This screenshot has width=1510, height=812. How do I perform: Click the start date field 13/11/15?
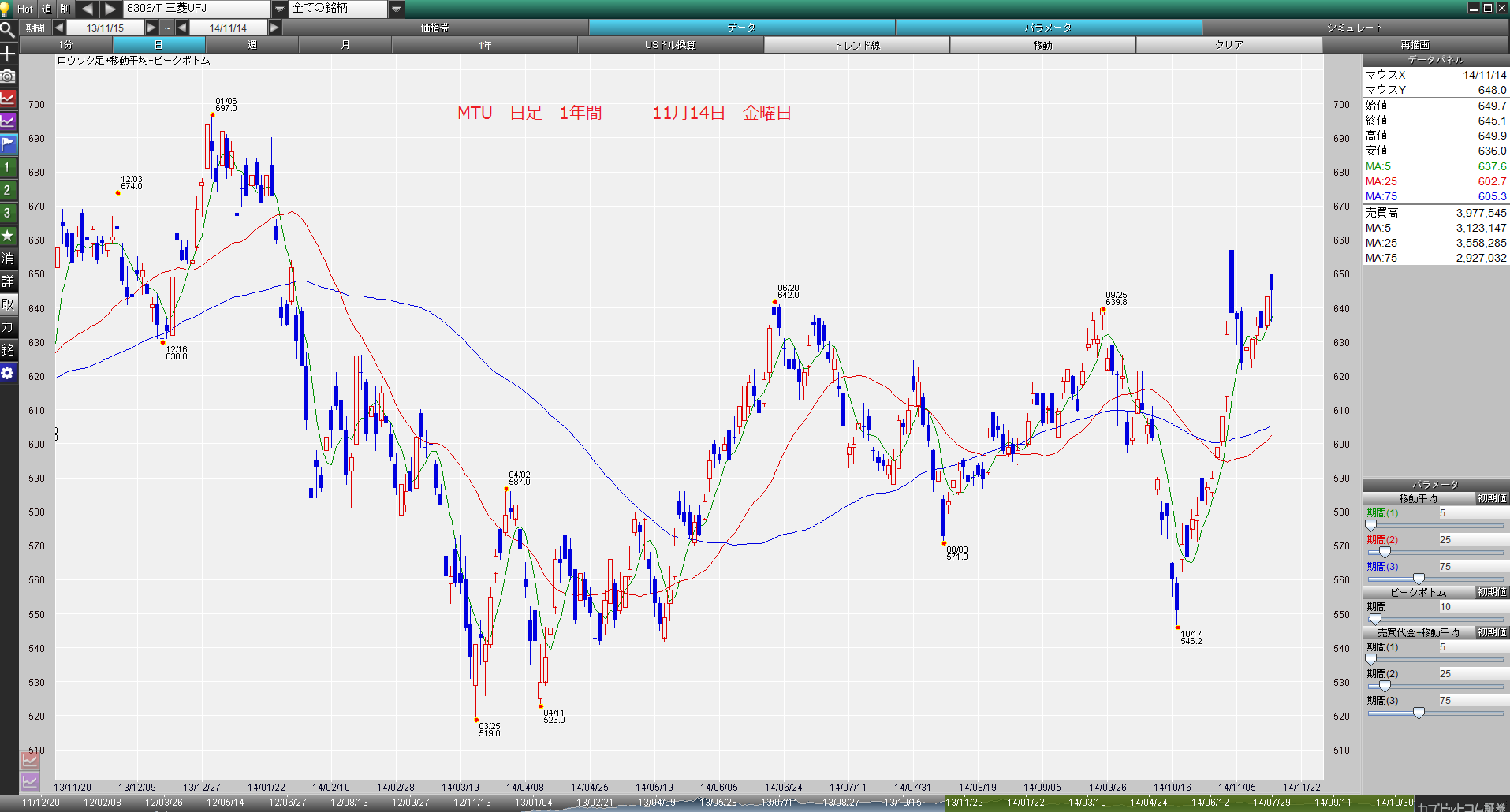point(106,28)
